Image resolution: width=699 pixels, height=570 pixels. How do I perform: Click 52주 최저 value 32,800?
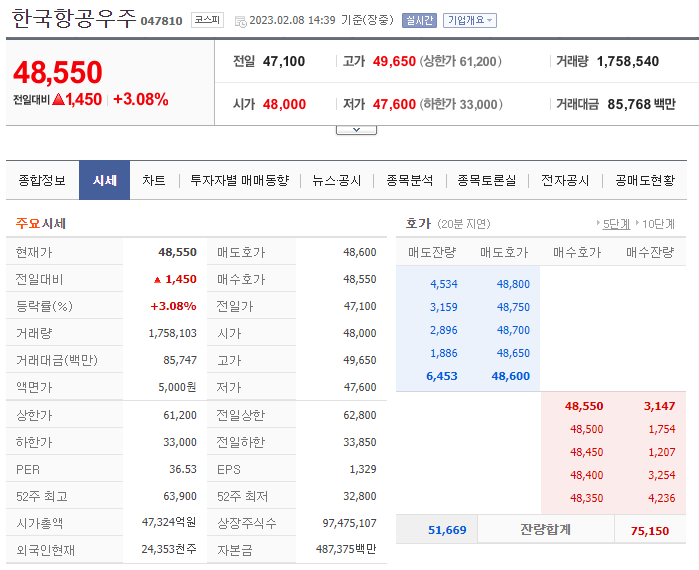point(360,496)
